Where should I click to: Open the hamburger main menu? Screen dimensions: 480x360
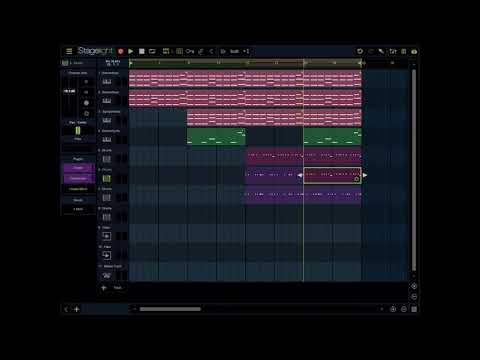tap(69, 51)
